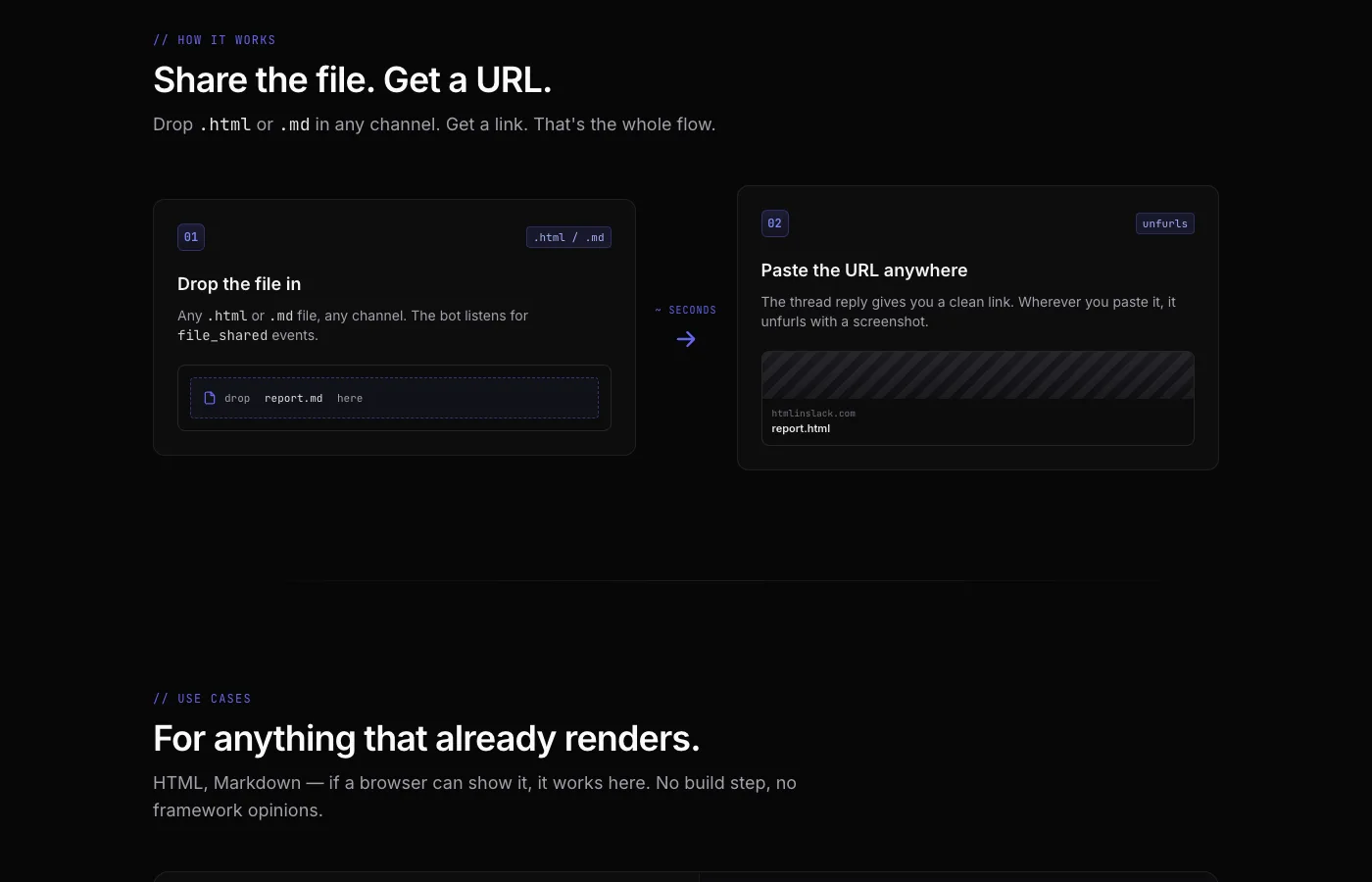Click the thread reply description paragraph
Image resolution: width=1372 pixels, height=882 pixels.
pos(968,312)
